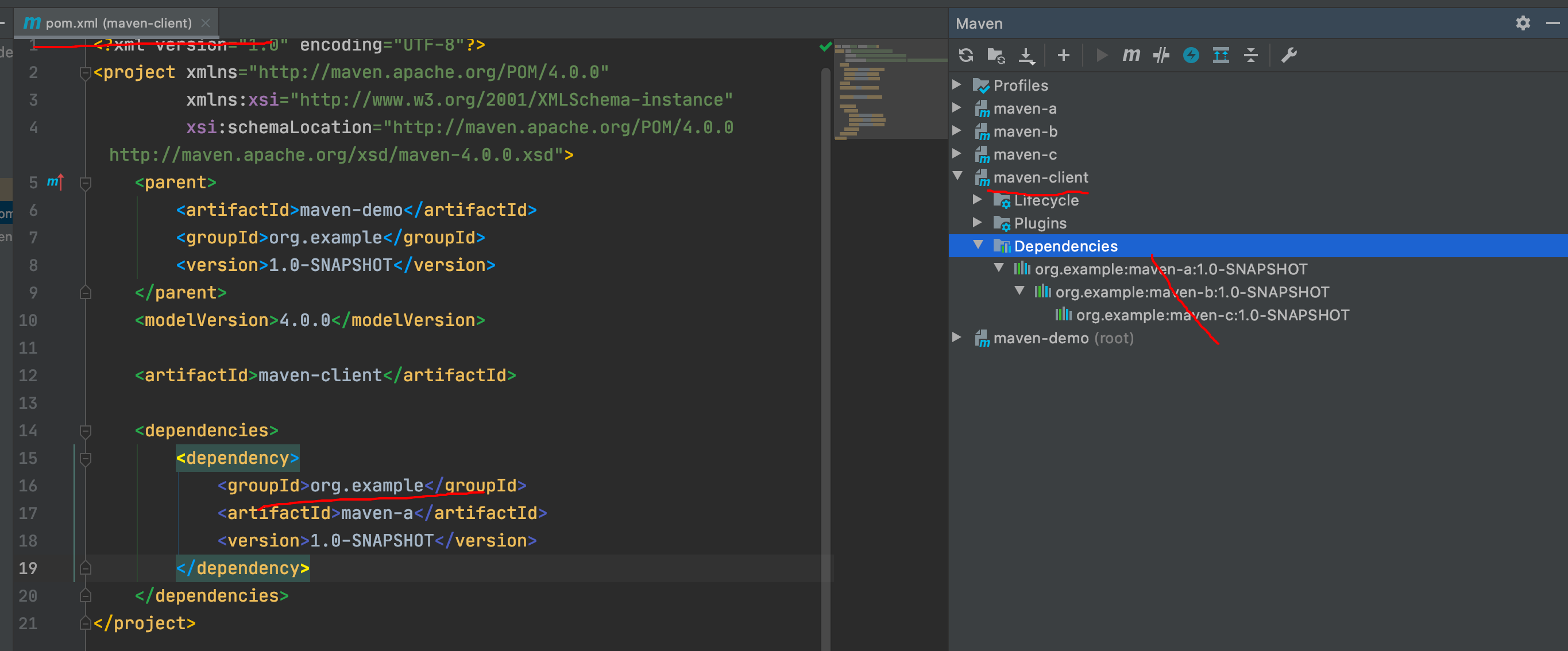
Task: Toggle Skip Tests Mode lightning icon
Action: pyautogui.click(x=1191, y=55)
